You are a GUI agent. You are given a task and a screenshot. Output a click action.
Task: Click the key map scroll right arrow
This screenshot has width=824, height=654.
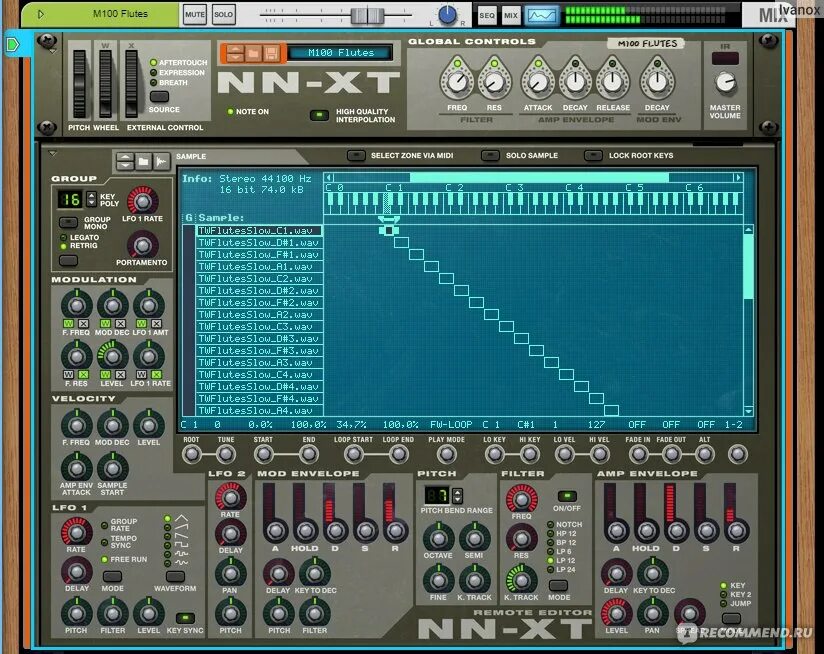pos(738,178)
